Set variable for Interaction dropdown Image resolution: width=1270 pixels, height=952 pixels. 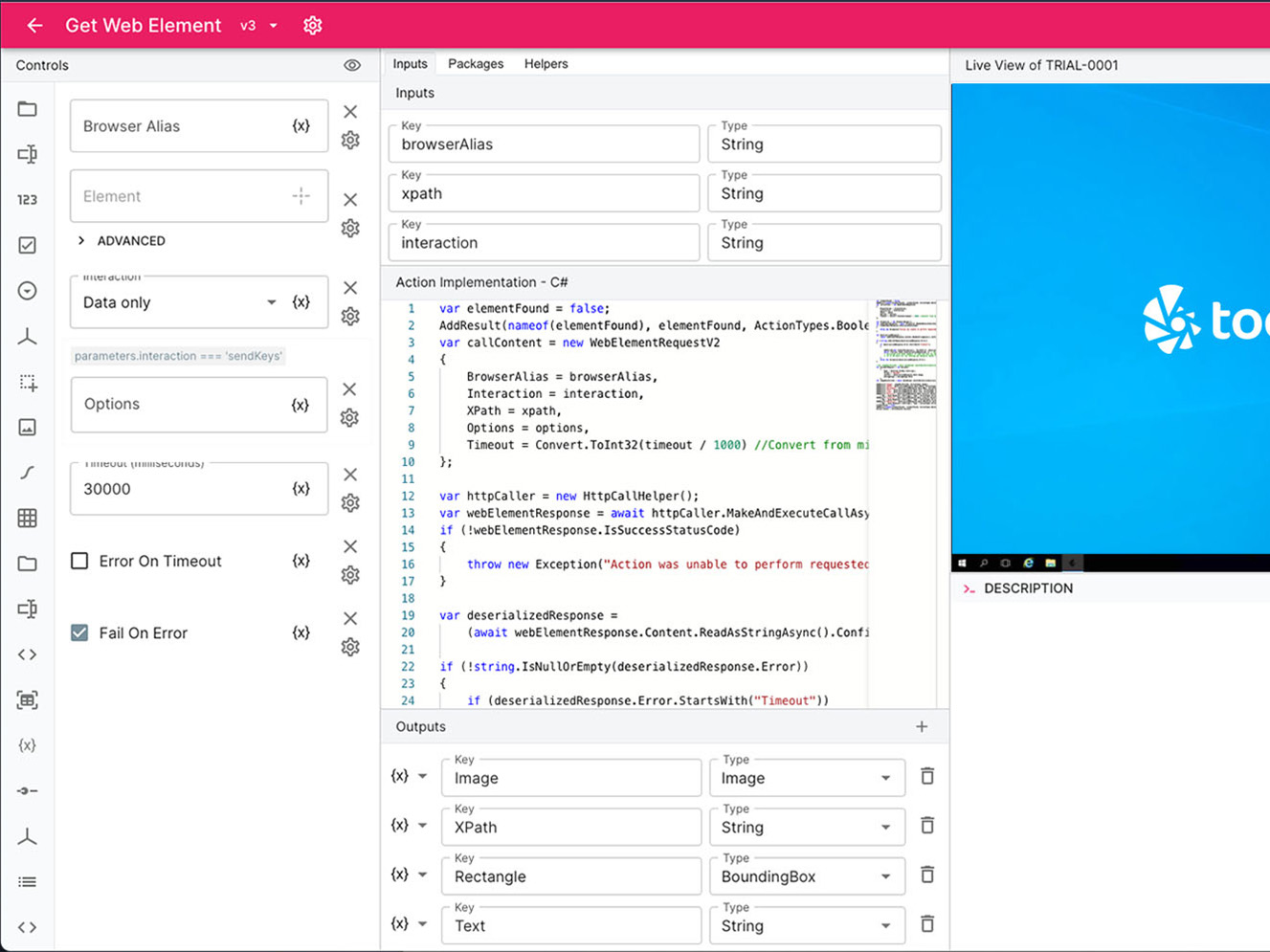(301, 302)
